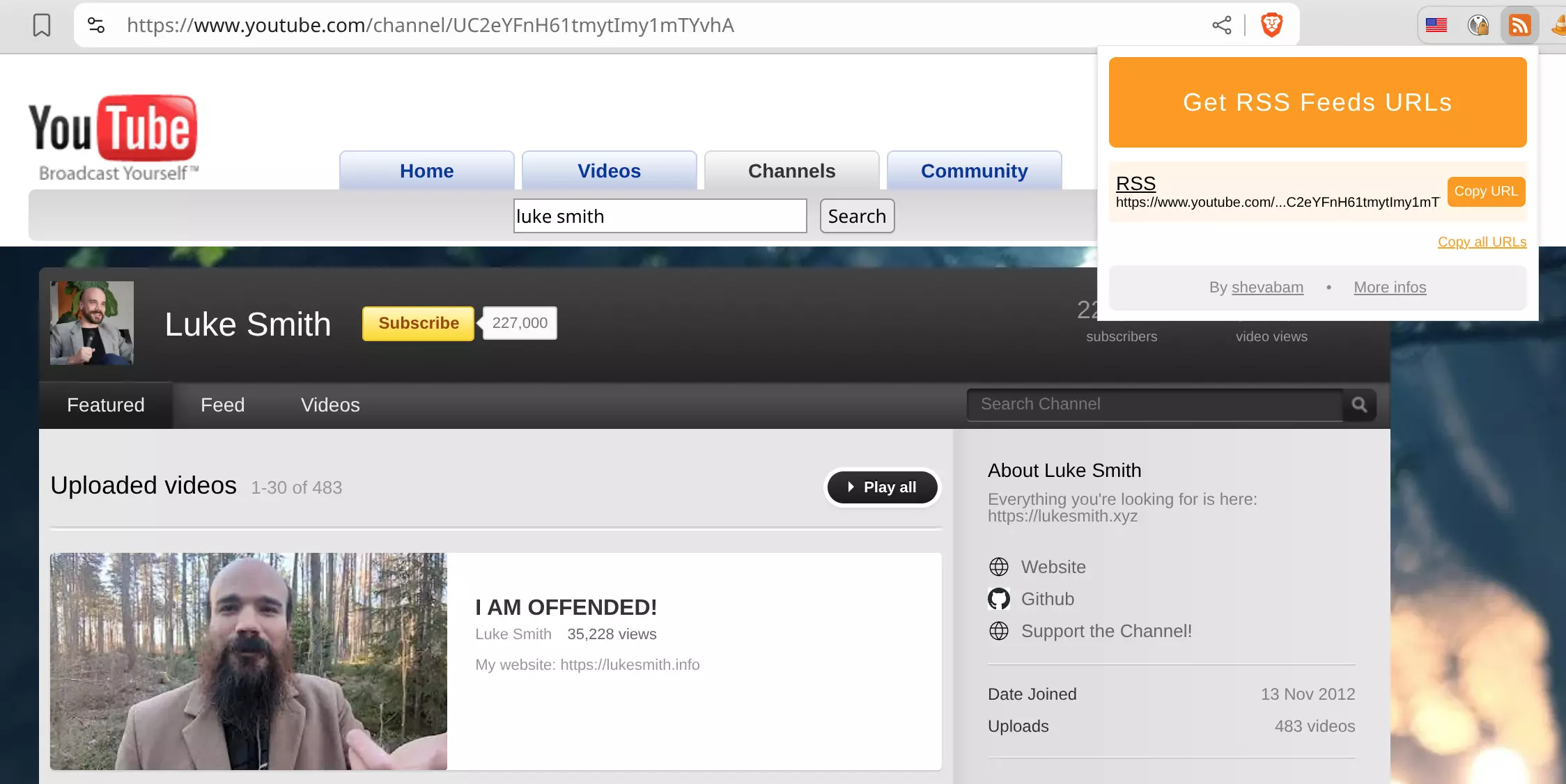The image size is (1566, 784).
Task: Click the 227,000 subscriber count badge
Action: tap(520, 323)
